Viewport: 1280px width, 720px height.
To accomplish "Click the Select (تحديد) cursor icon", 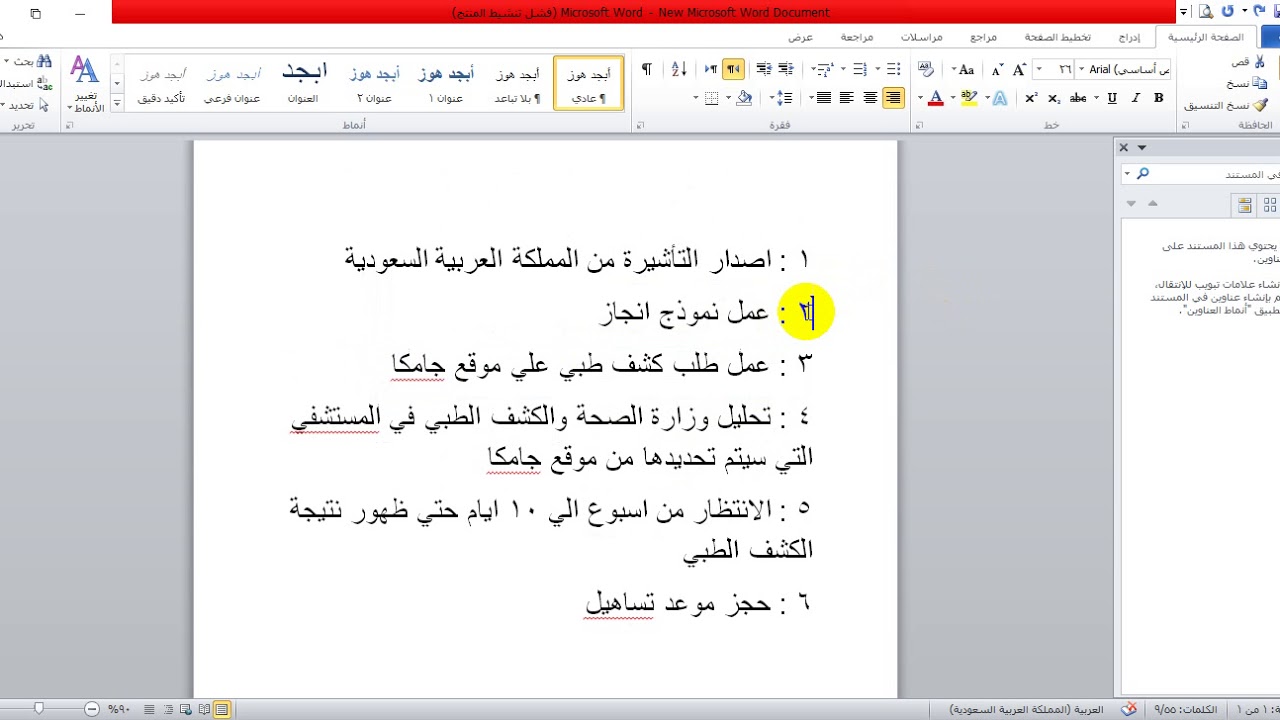I will tap(44, 104).
